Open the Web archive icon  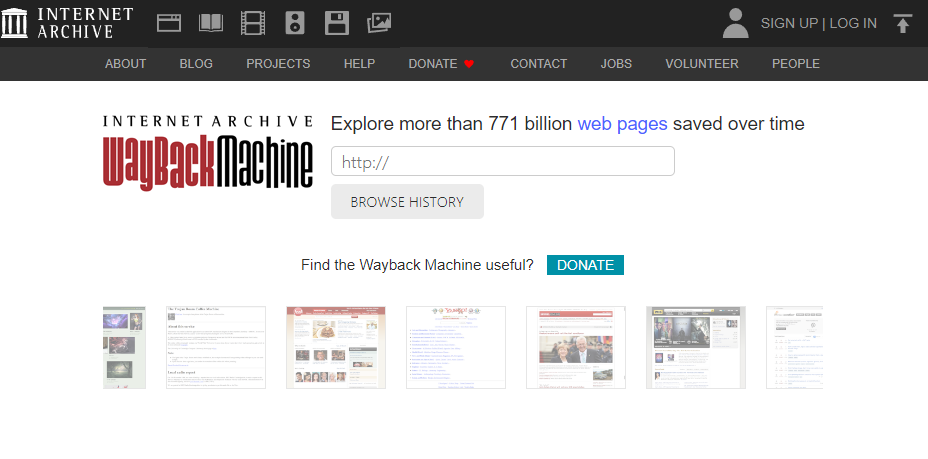click(x=169, y=23)
